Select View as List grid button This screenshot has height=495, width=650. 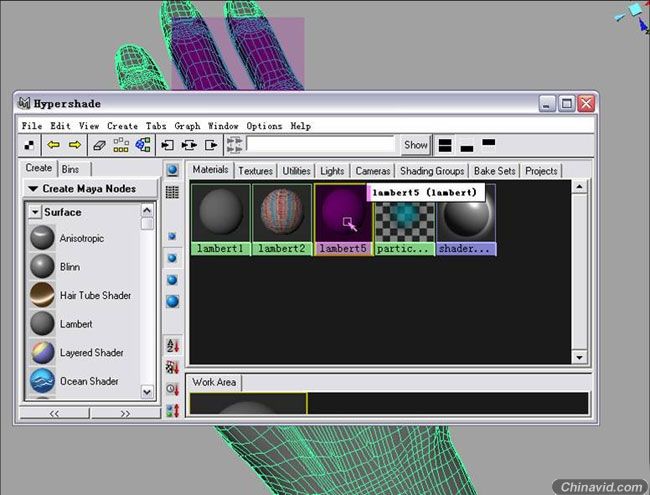pyautogui.click(x=172, y=192)
